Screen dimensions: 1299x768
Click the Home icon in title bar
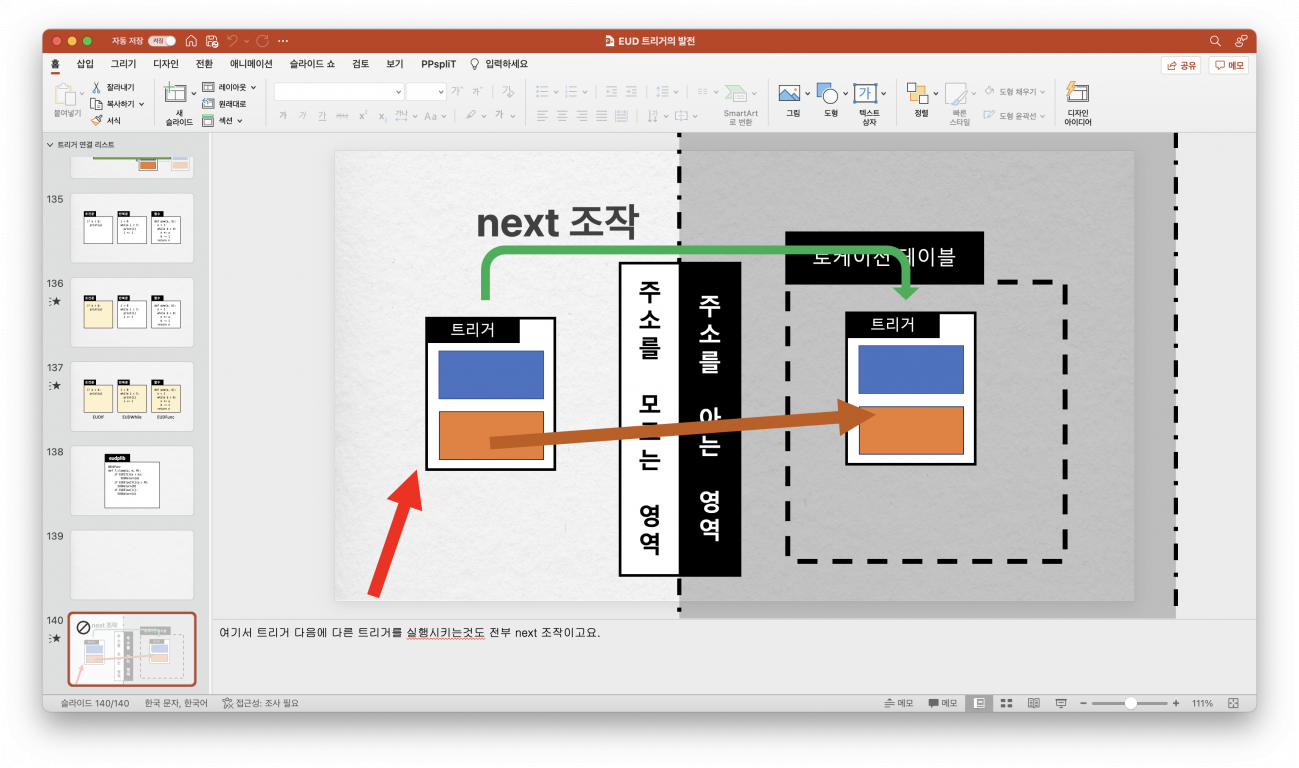coord(191,41)
